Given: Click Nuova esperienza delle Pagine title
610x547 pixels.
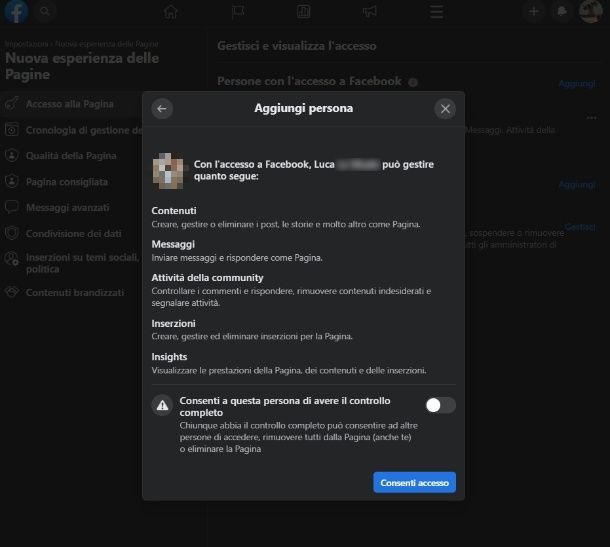Looking at the screenshot, I should (x=82, y=66).
